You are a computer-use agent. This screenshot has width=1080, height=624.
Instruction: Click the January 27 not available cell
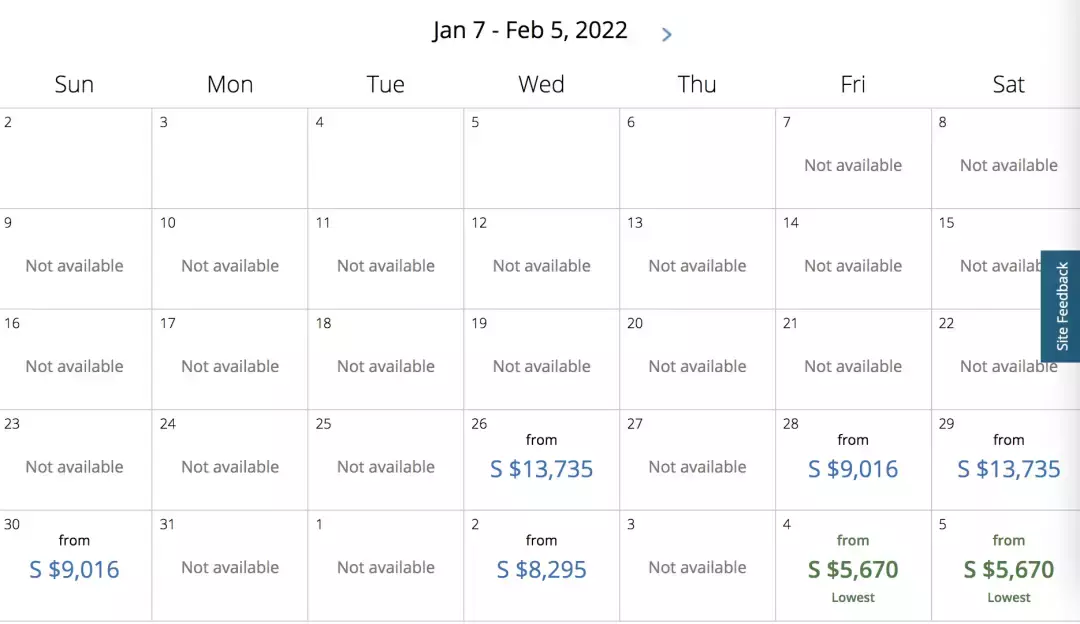pyautogui.click(x=697, y=466)
